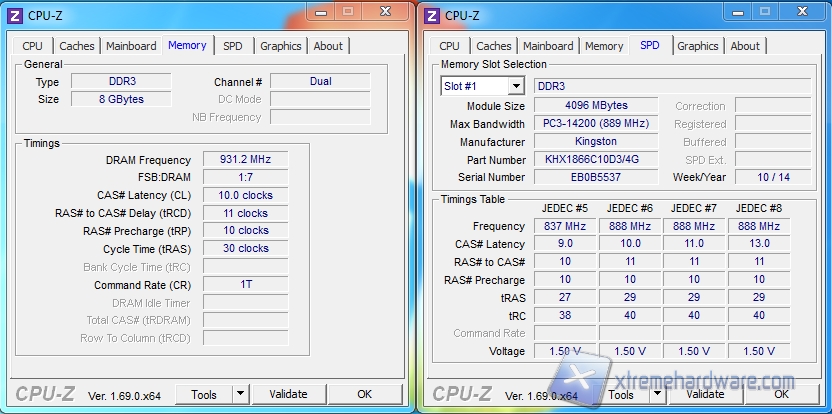Close the right CPU-Z window showing SPD
The image size is (832, 414).
(800, 11)
